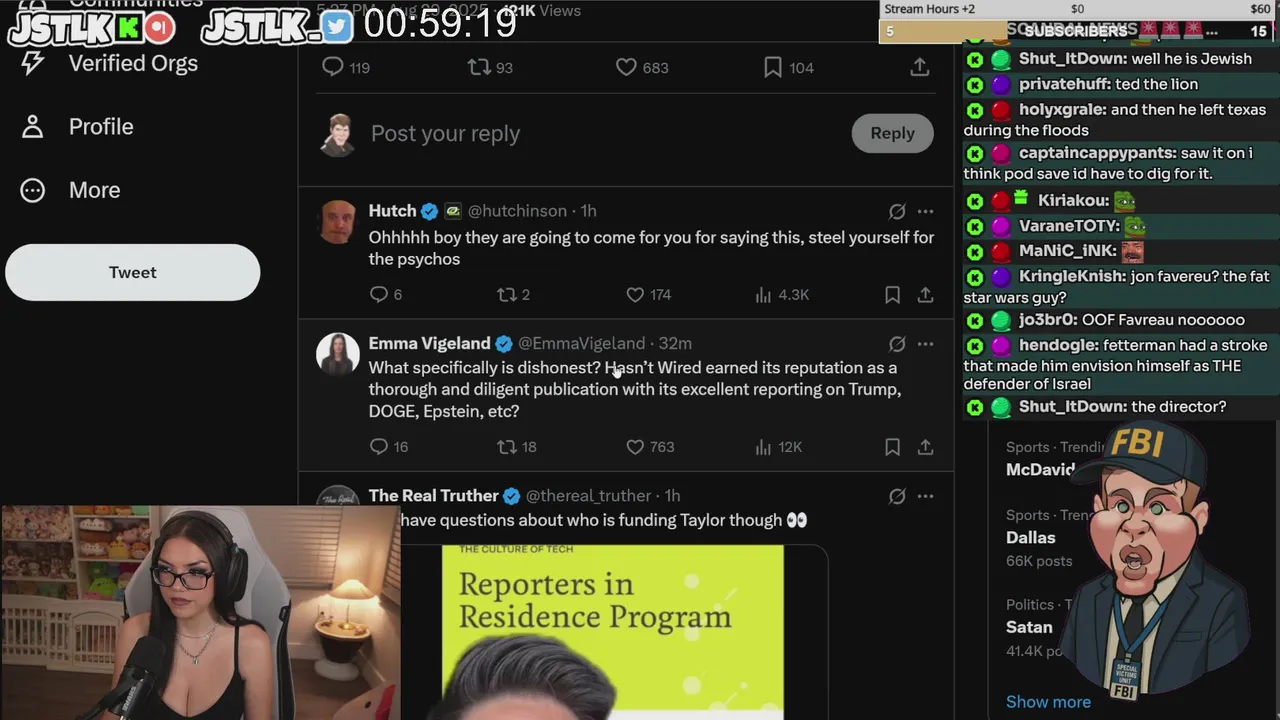Open Grok icon on Emma Vigeland's tweet
This screenshot has height=720, width=1280.
pyautogui.click(x=897, y=344)
